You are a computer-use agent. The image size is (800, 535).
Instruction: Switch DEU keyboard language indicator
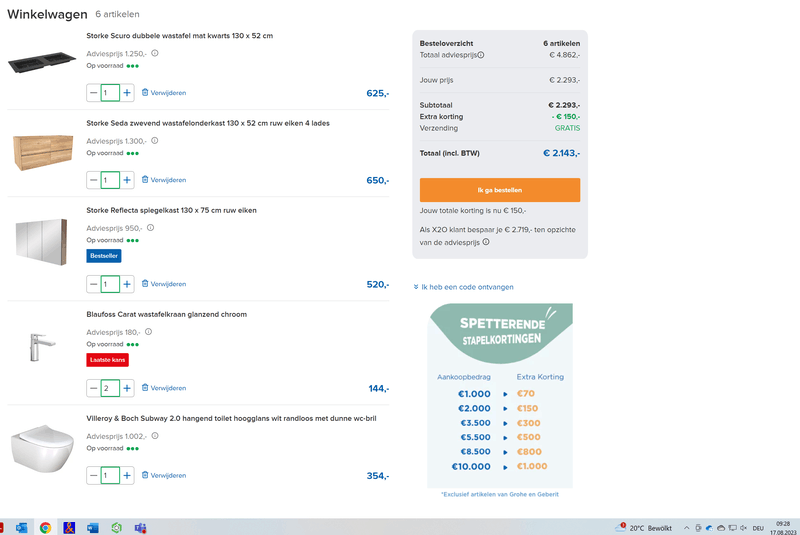click(758, 528)
